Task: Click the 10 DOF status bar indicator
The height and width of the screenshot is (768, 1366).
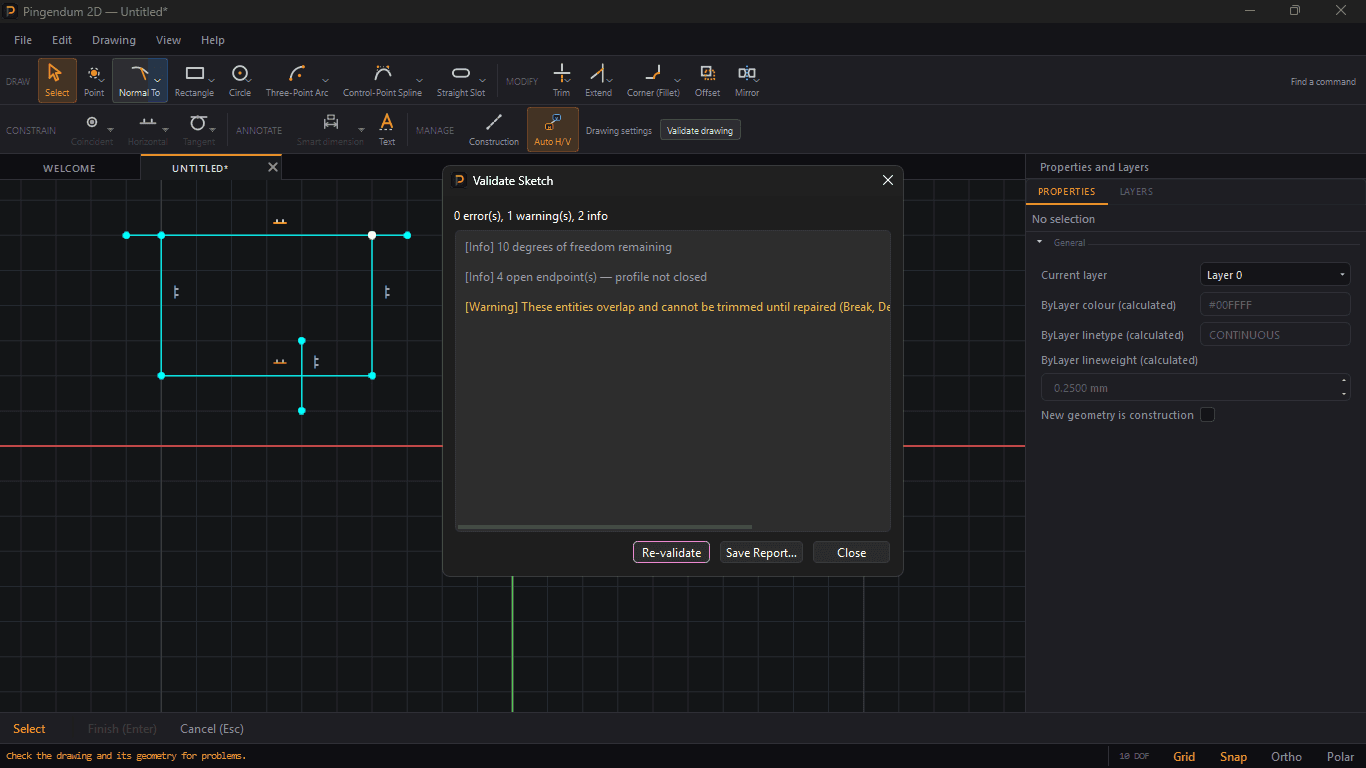Action: 1134,757
